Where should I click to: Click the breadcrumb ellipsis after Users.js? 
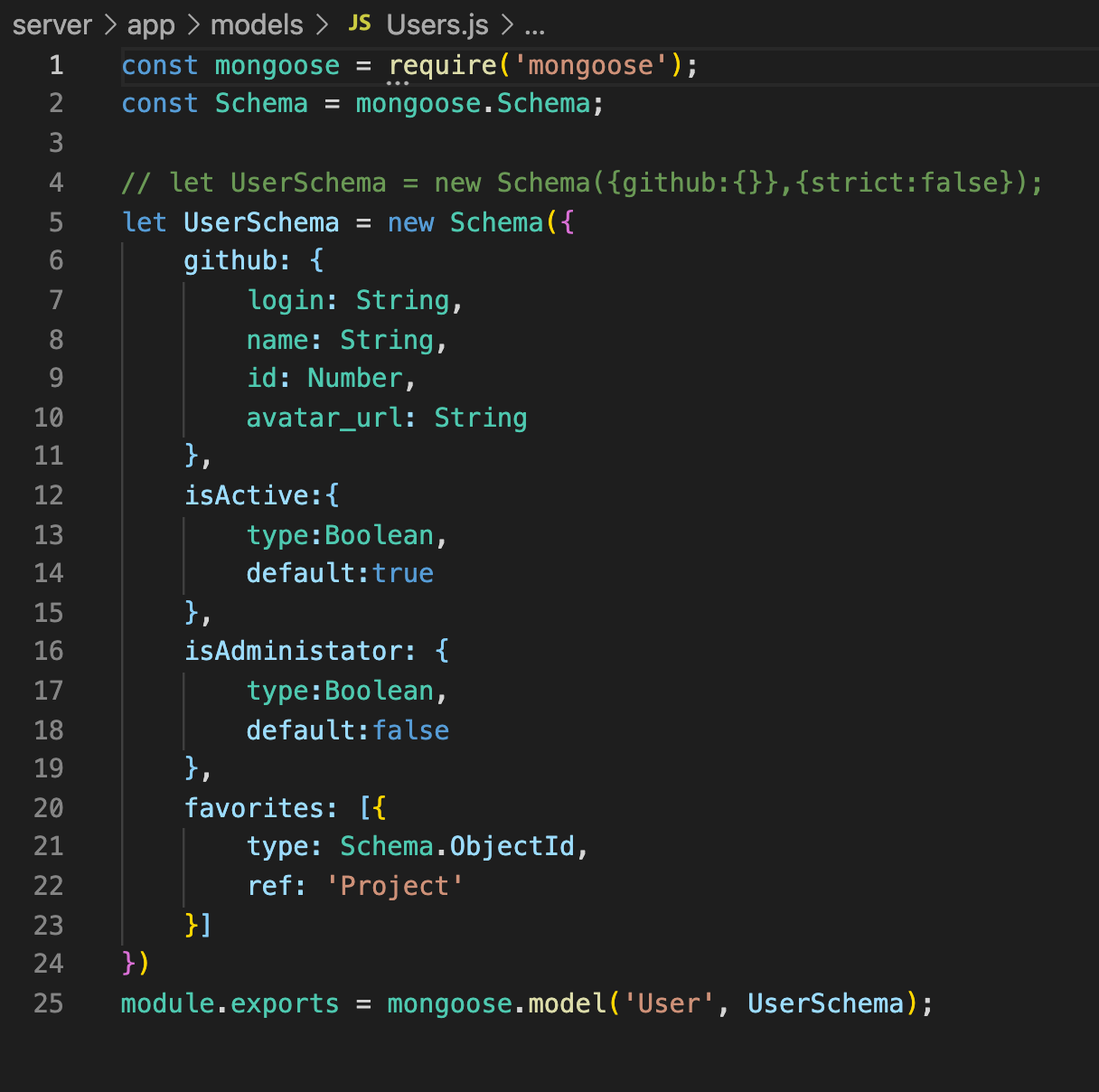click(534, 26)
